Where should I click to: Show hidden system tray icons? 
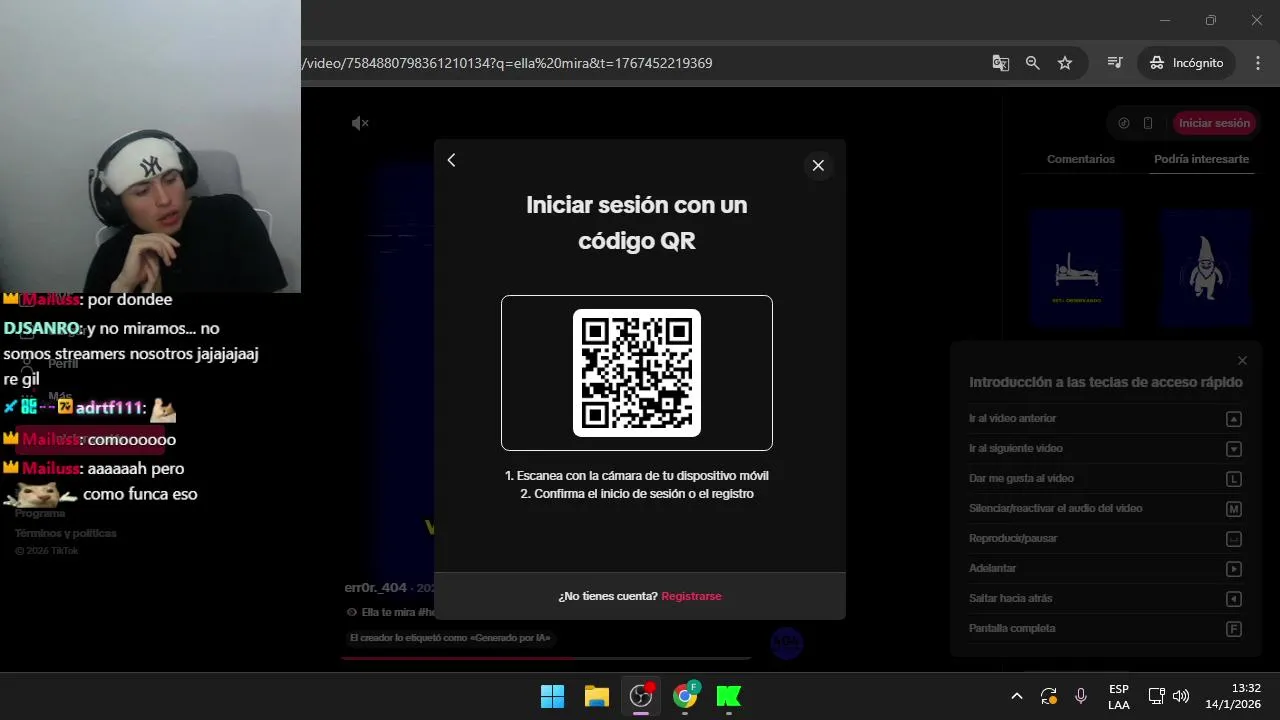pyautogui.click(x=1017, y=696)
